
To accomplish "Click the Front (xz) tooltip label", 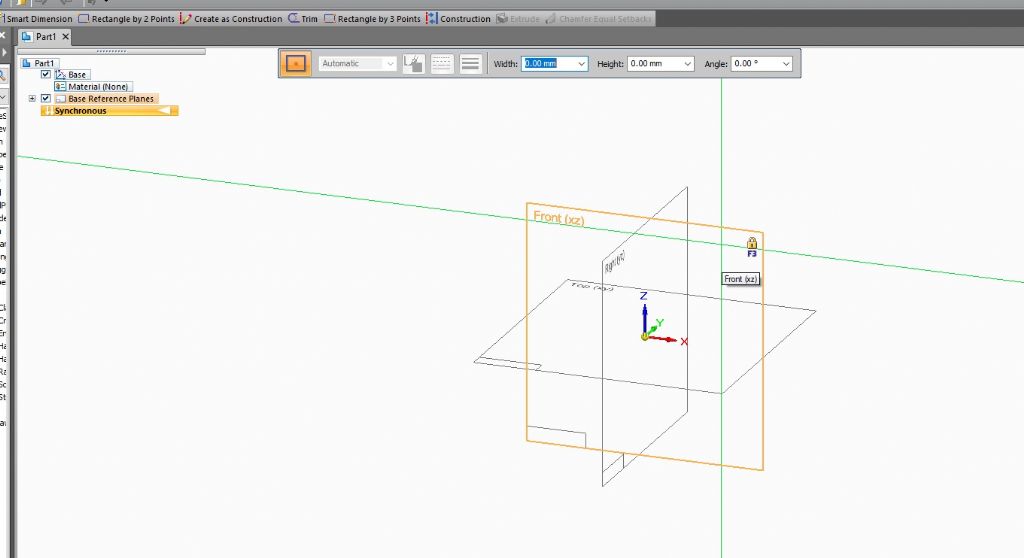I will coord(741,279).
